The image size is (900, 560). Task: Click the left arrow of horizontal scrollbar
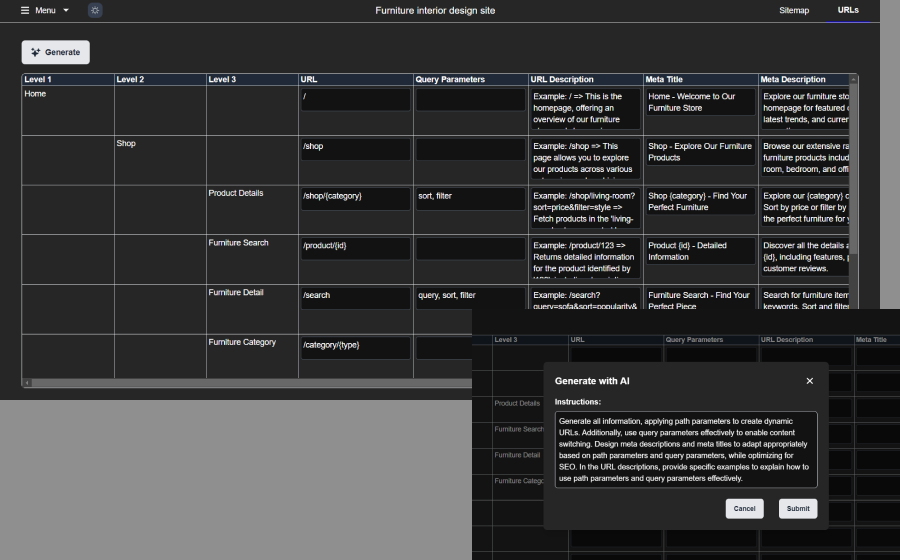click(27, 382)
